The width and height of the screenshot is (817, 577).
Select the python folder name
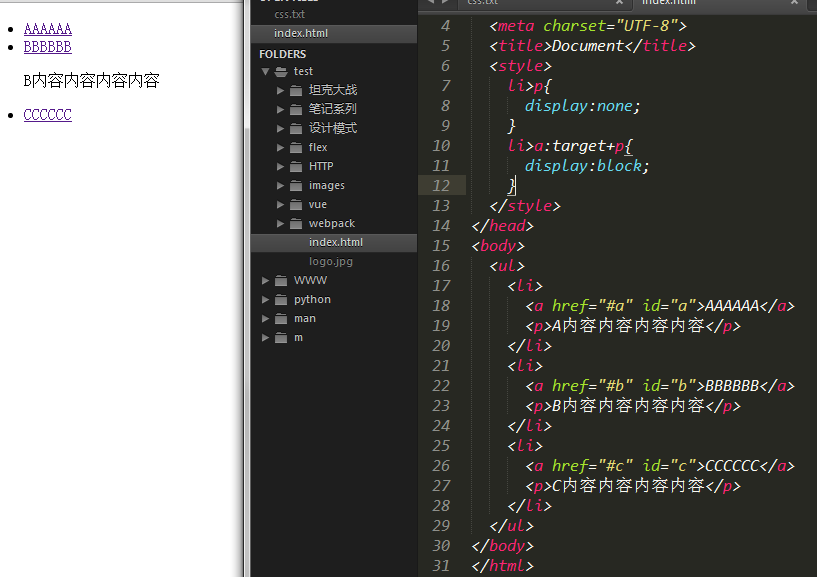click(x=312, y=300)
